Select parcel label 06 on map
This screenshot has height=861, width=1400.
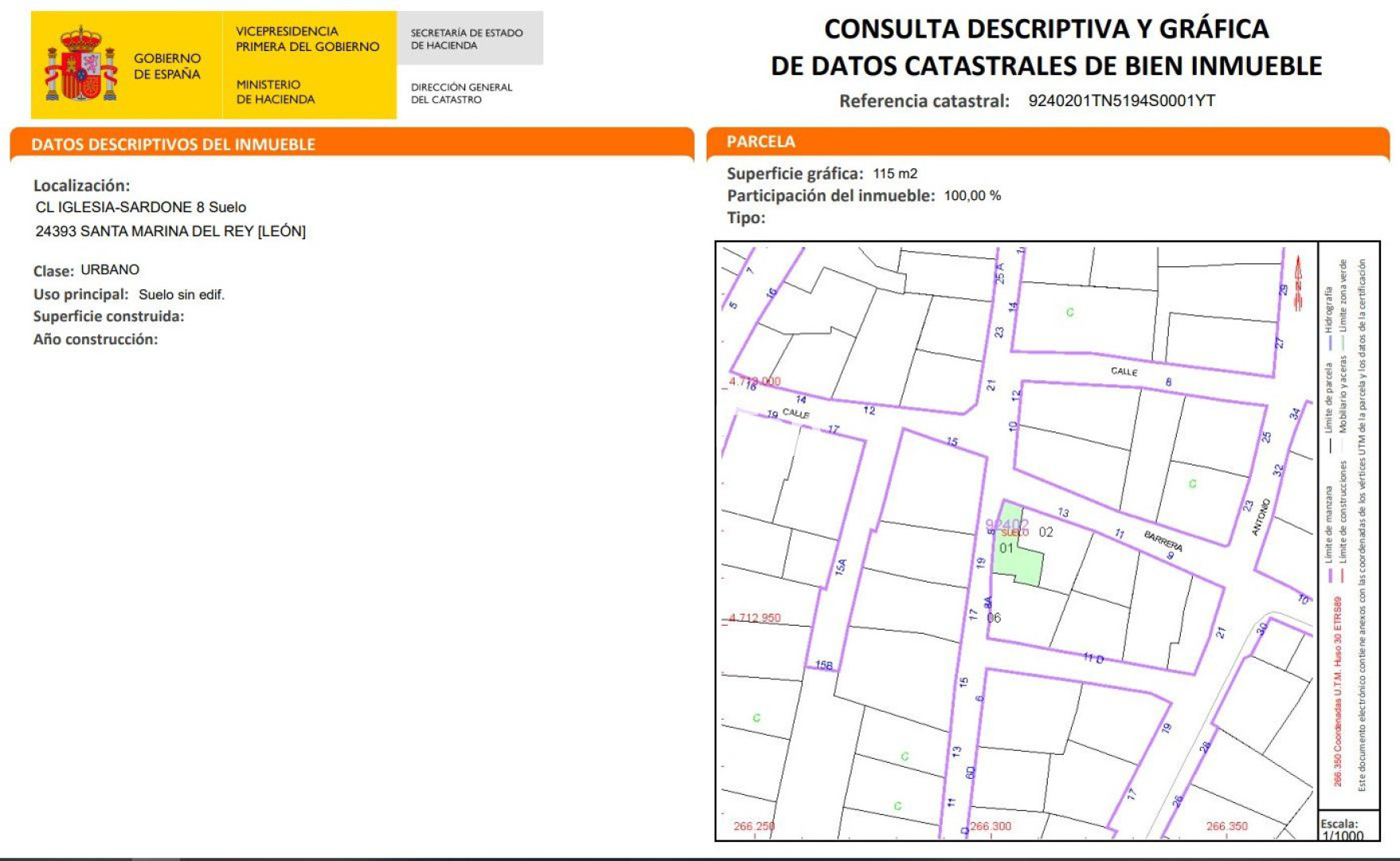(994, 618)
